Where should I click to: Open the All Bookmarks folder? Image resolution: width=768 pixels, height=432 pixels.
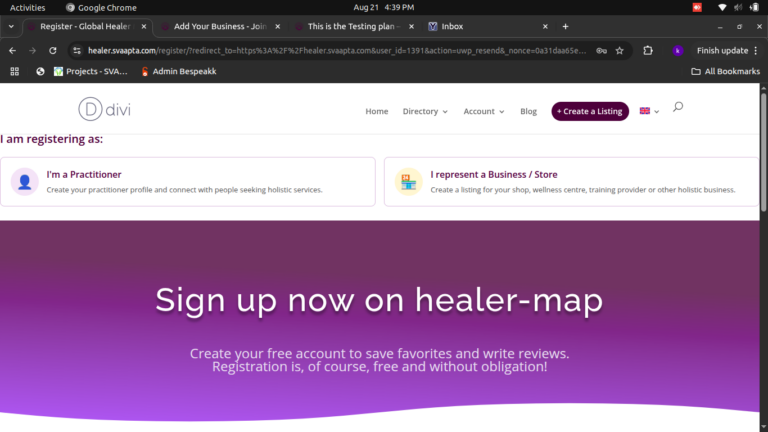click(x=725, y=72)
